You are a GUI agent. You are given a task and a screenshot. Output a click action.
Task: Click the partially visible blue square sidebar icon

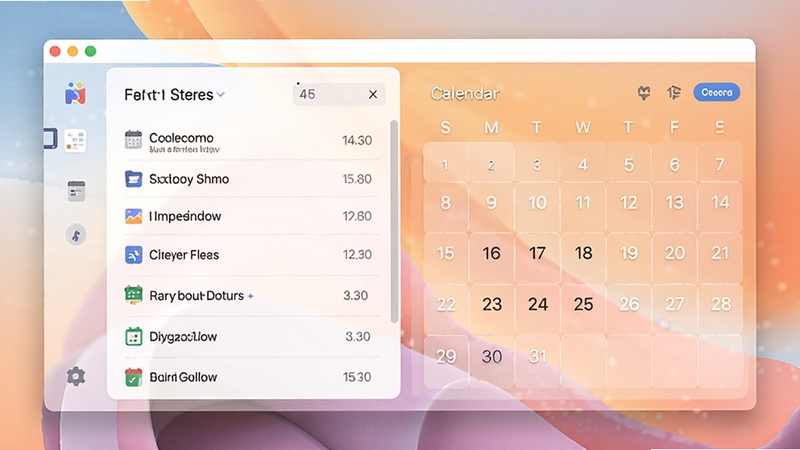click(x=51, y=139)
